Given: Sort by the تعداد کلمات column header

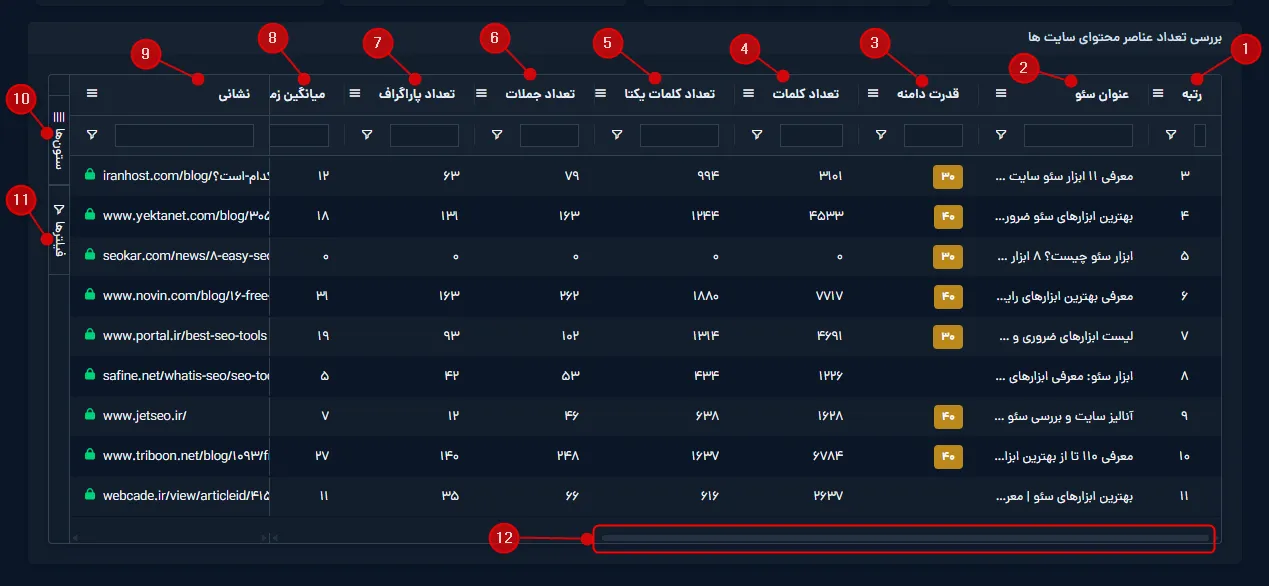Looking at the screenshot, I should tap(805, 94).
